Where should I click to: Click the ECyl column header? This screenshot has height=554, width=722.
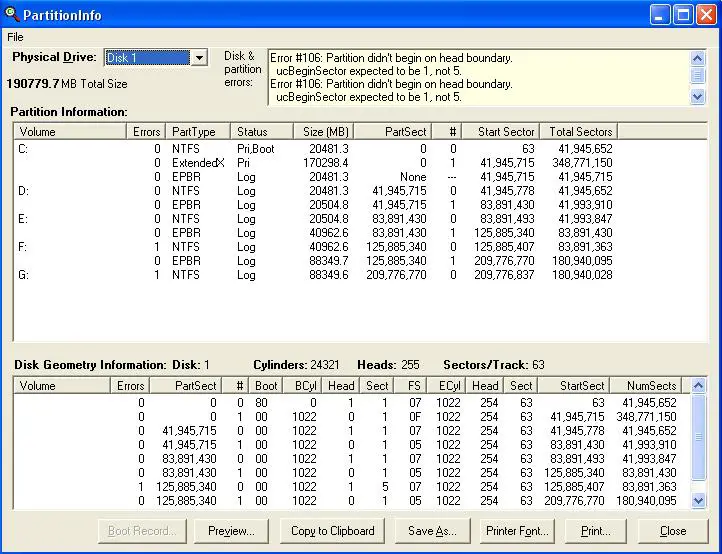click(x=446, y=385)
